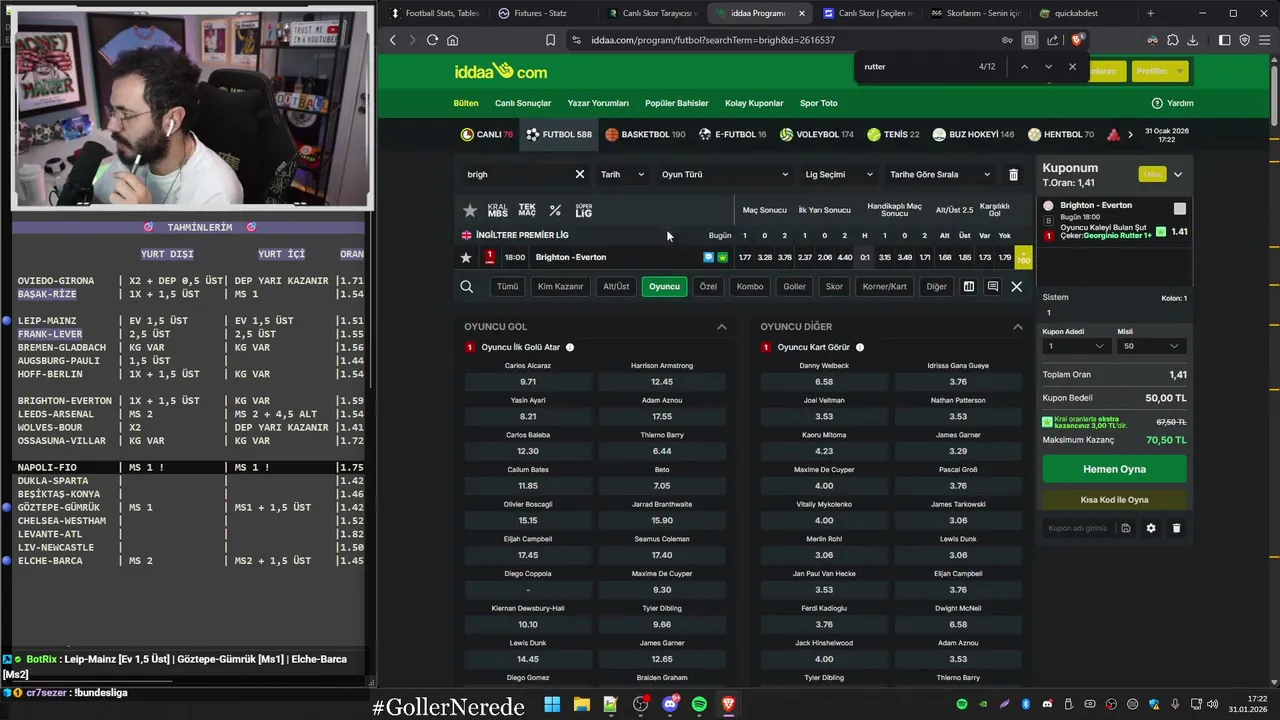Click the Kupon adı giriniz field
The height and width of the screenshot is (720, 1280).
pos(1078,528)
